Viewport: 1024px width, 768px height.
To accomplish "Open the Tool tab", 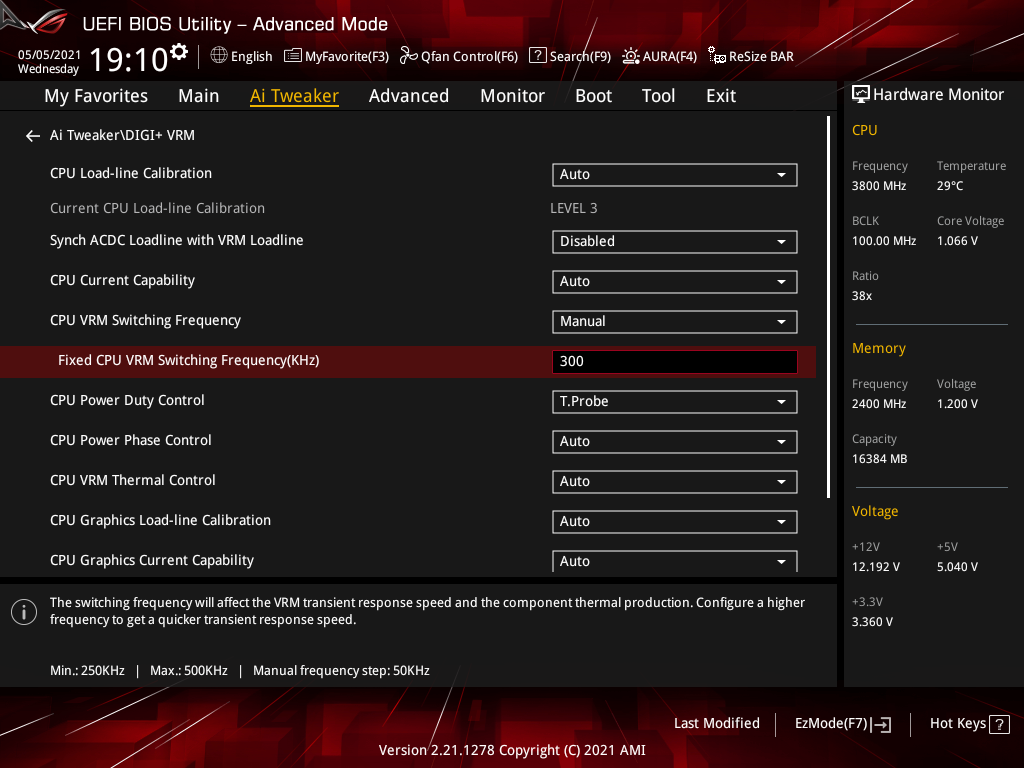I will (x=658, y=96).
